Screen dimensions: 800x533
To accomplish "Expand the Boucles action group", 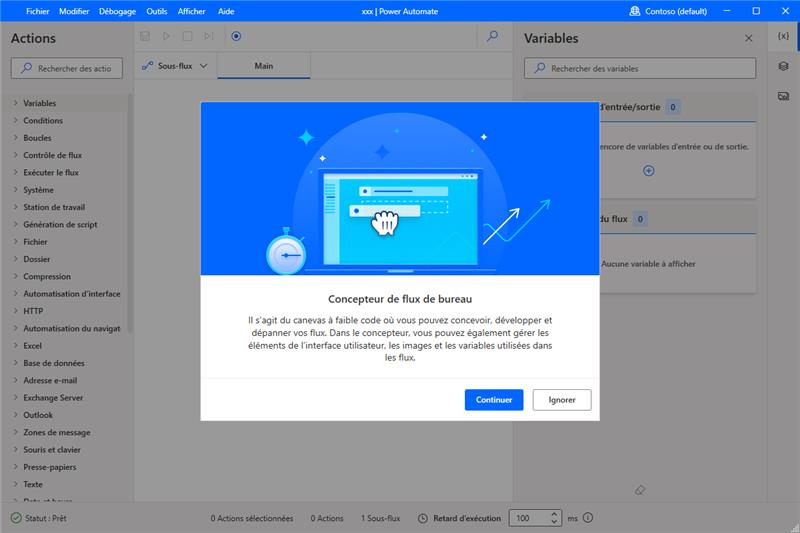I will point(65,138).
